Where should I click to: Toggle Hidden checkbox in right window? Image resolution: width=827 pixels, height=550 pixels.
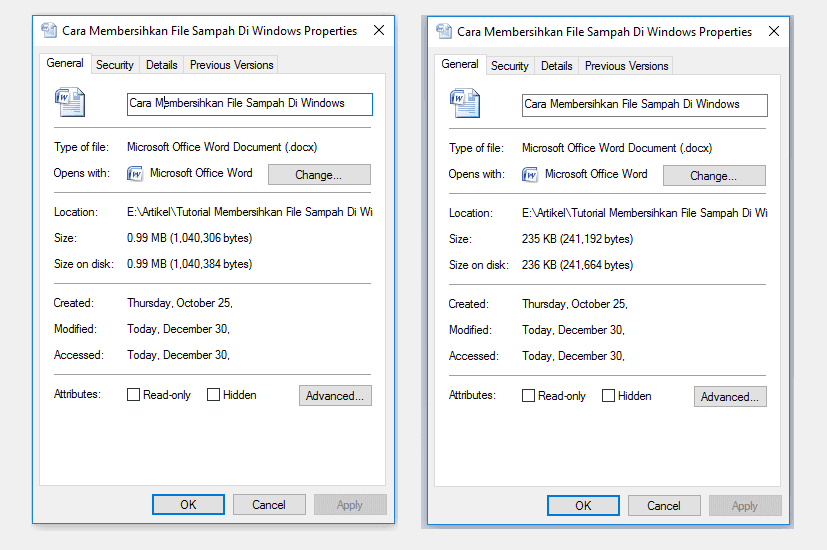(x=608, y=395)
